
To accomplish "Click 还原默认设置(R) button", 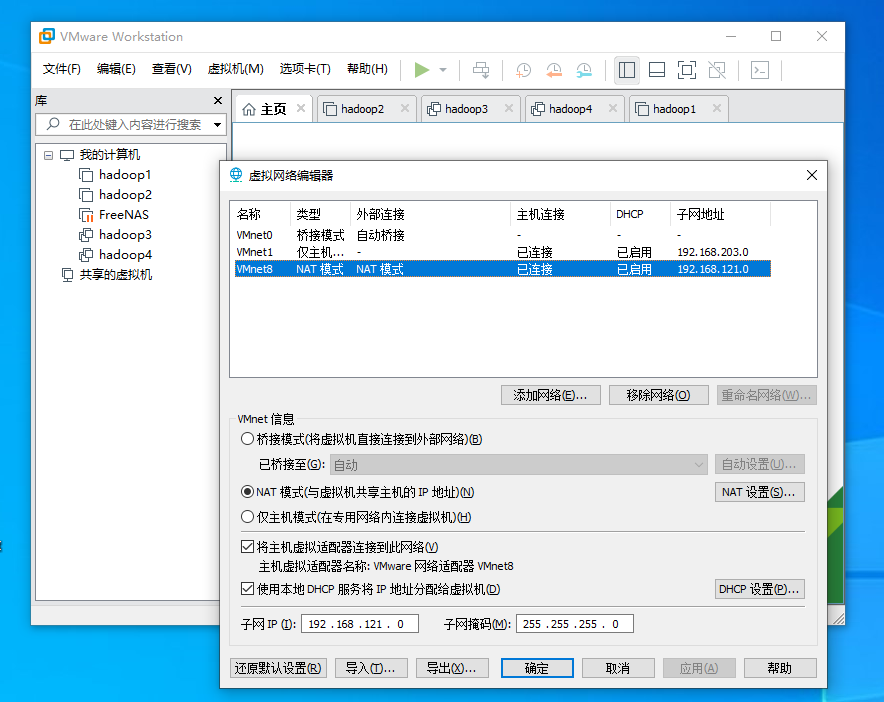I will click(x=279, y=668).
